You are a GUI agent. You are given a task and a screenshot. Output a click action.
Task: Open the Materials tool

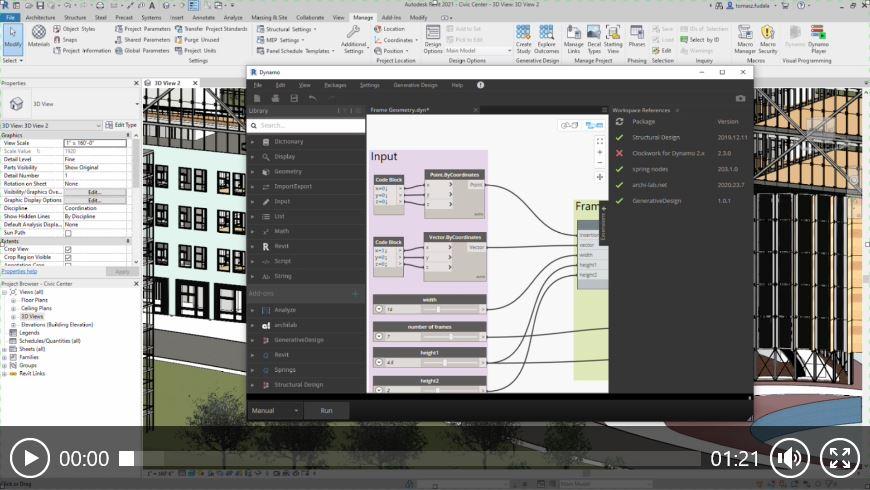(x=38, y=37)
